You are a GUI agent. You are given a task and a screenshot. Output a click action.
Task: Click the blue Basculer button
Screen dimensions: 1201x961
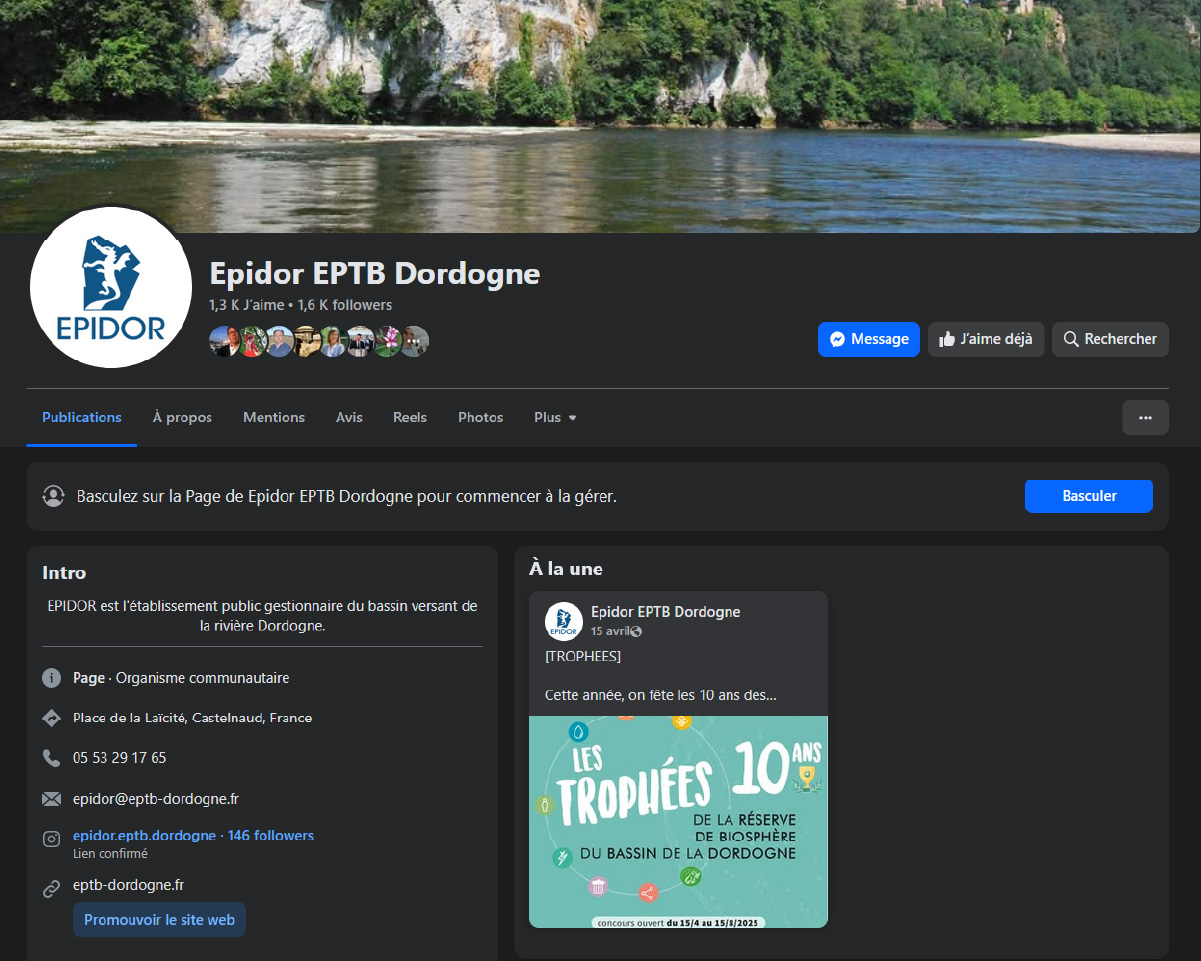1089,496
